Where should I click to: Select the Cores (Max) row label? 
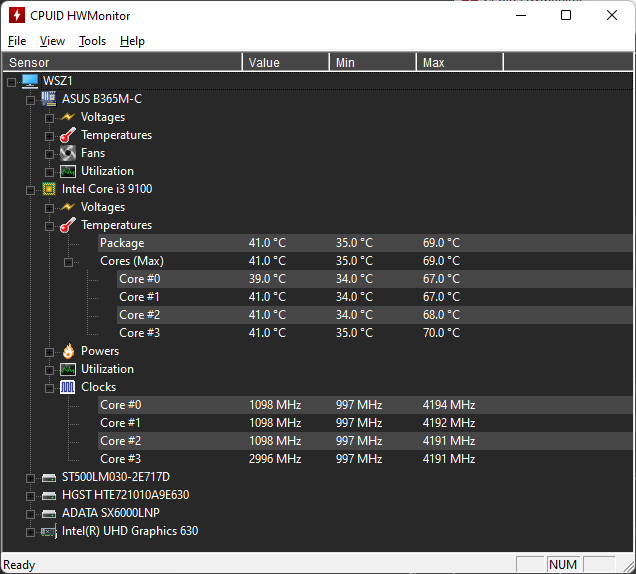tap(132, 261)
